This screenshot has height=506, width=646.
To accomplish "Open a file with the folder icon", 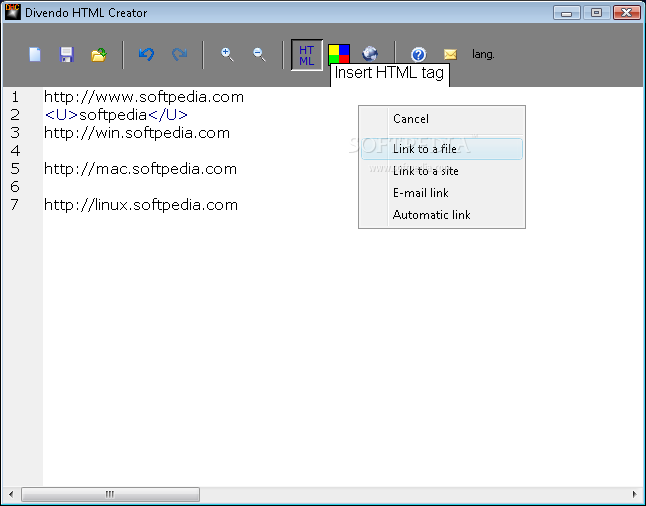I will (x=99, y=54).
